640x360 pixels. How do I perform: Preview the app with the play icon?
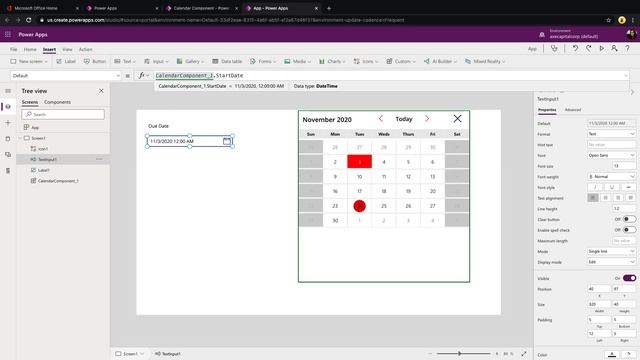pos(601,49)
